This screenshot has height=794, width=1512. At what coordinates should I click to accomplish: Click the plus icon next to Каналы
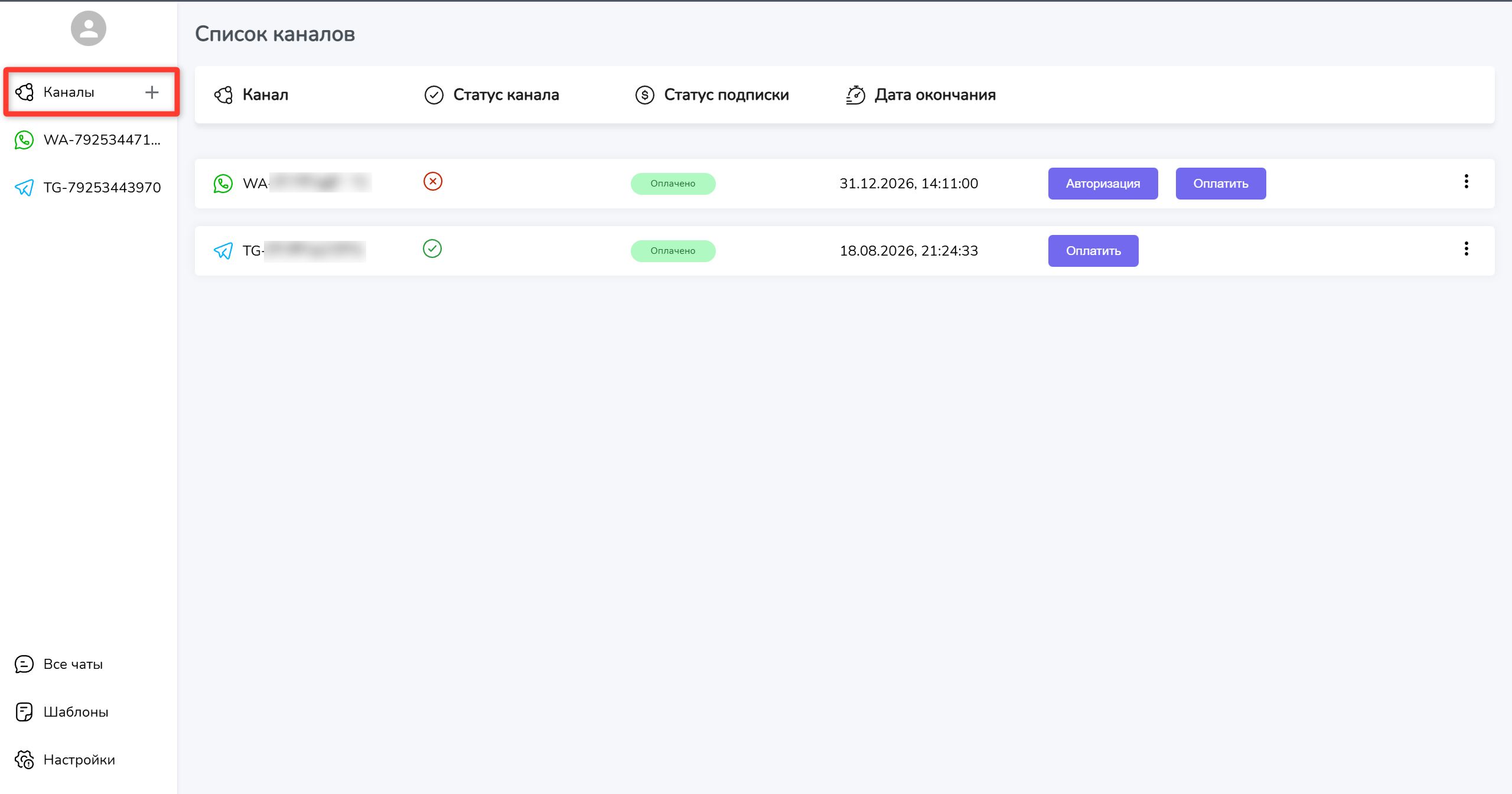pos(152,92)
